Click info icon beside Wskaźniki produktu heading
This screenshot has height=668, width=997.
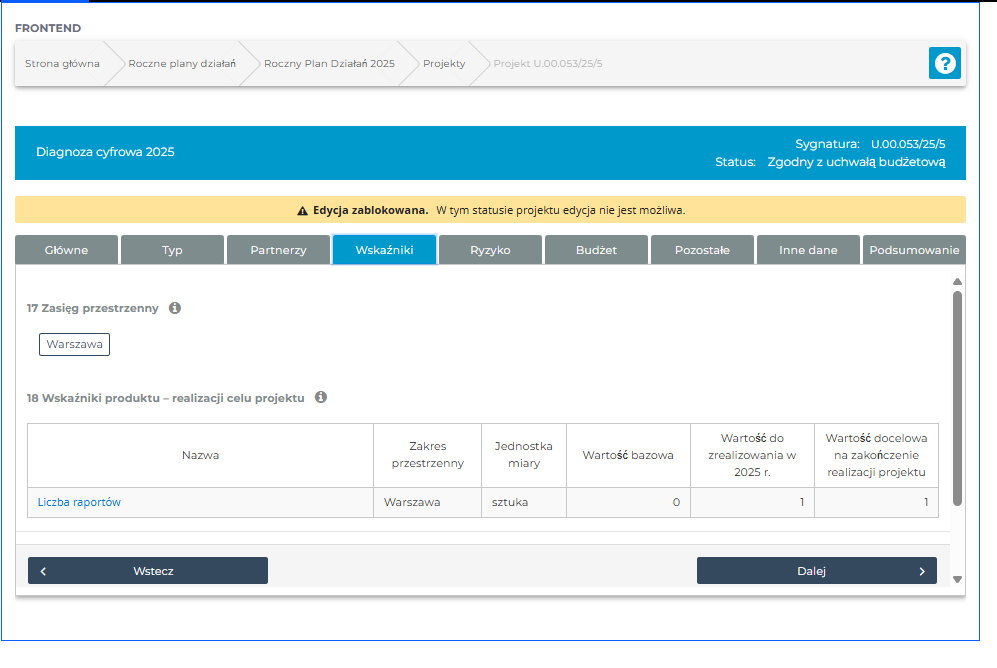(x=321, y=397)
